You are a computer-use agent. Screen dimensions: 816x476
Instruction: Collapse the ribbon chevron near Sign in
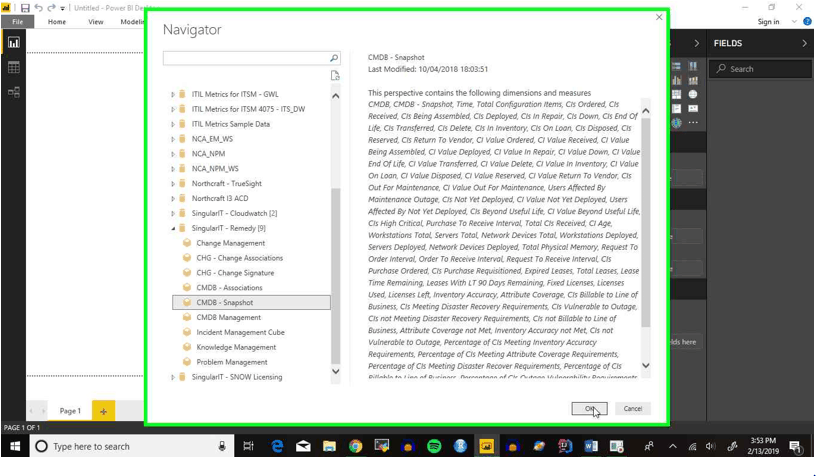pos(794,22)
